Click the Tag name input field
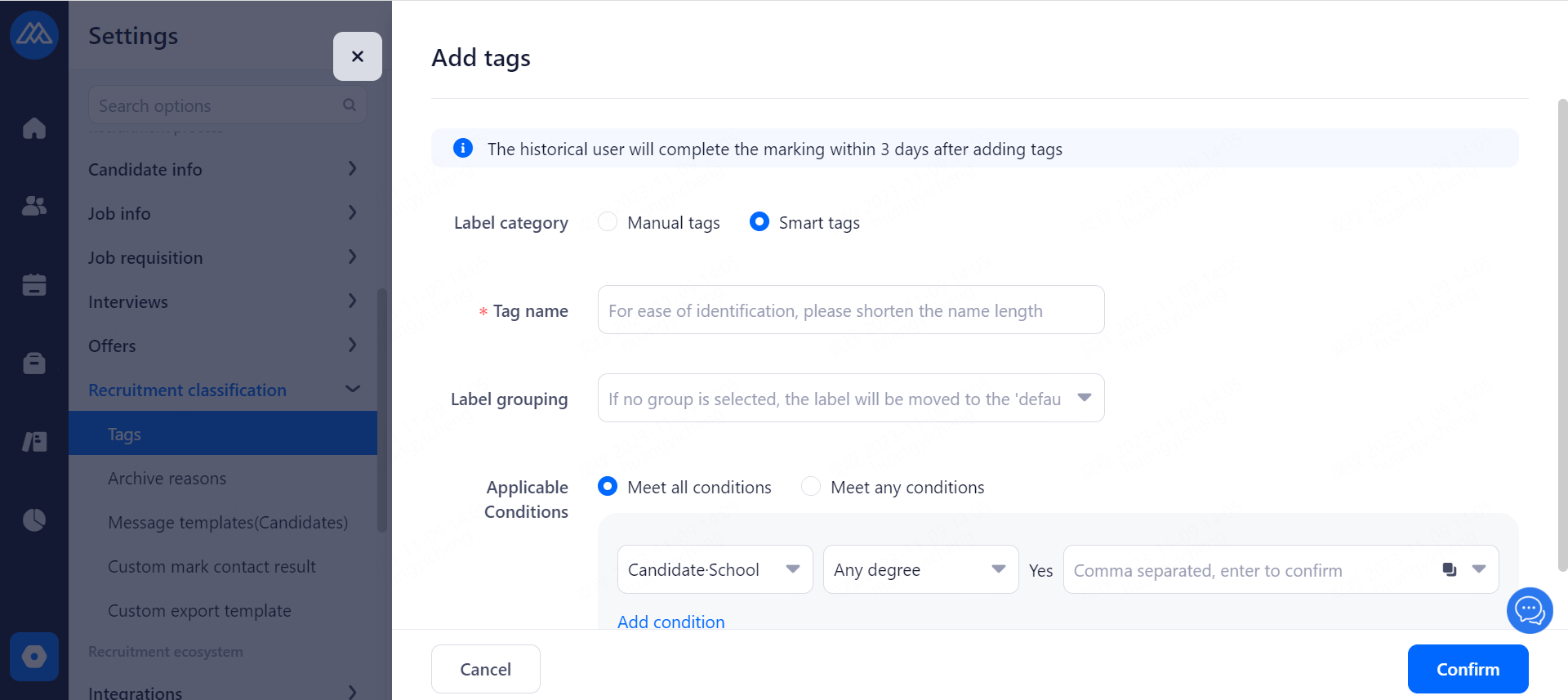This screenshot has width=1568, height=700. [x=850, y=310]
